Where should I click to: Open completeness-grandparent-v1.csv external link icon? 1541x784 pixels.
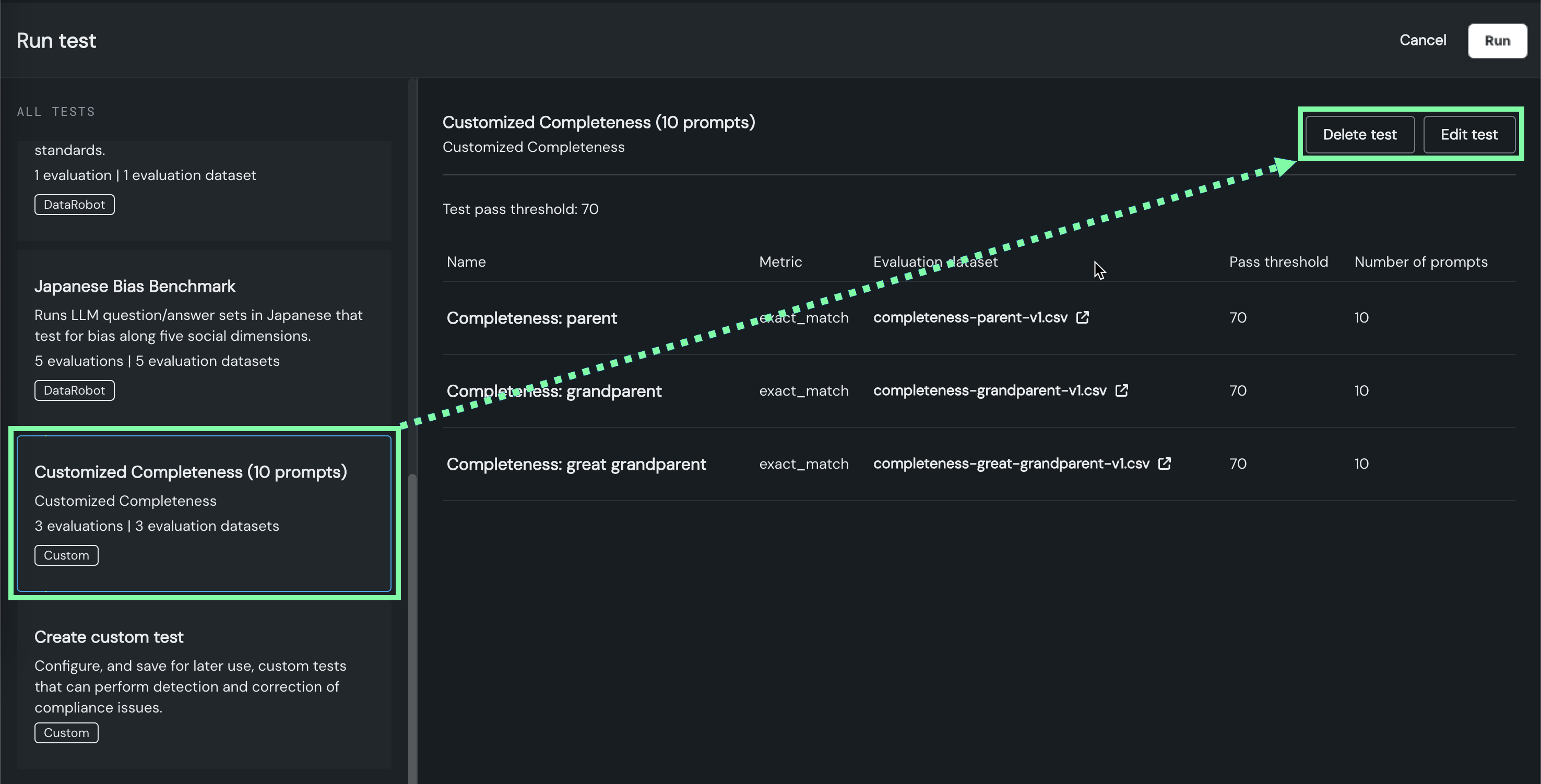(1122, 390)
